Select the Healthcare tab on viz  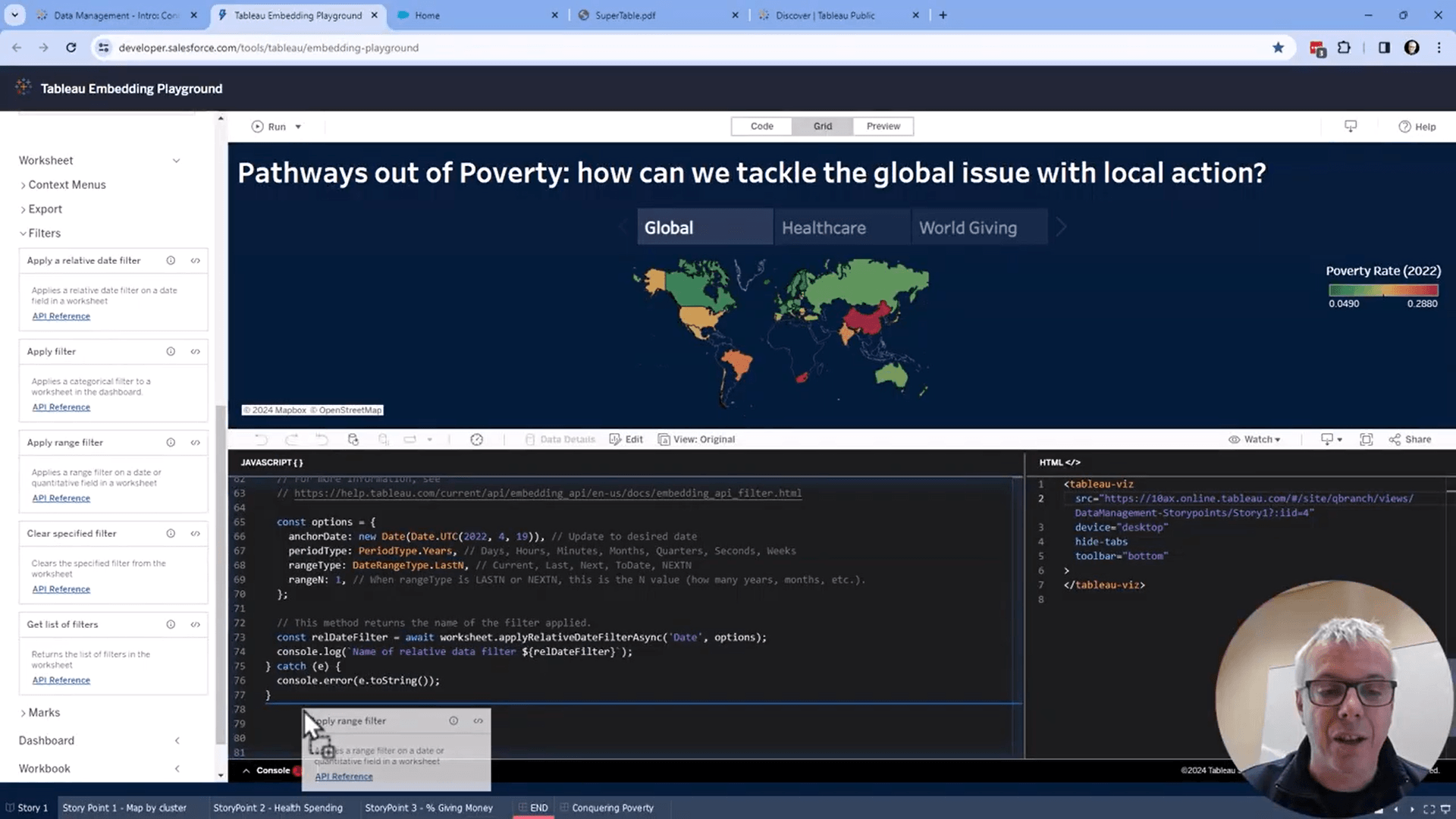coord(824,227)
